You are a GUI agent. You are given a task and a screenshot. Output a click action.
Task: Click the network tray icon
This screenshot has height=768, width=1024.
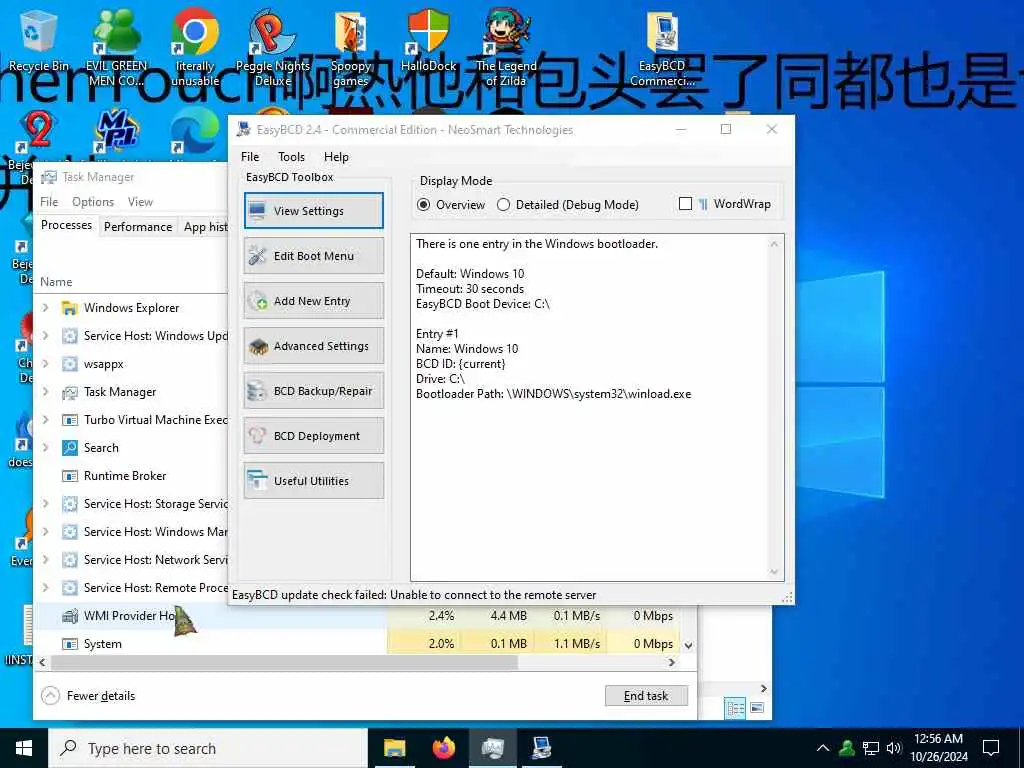point(871,748)
